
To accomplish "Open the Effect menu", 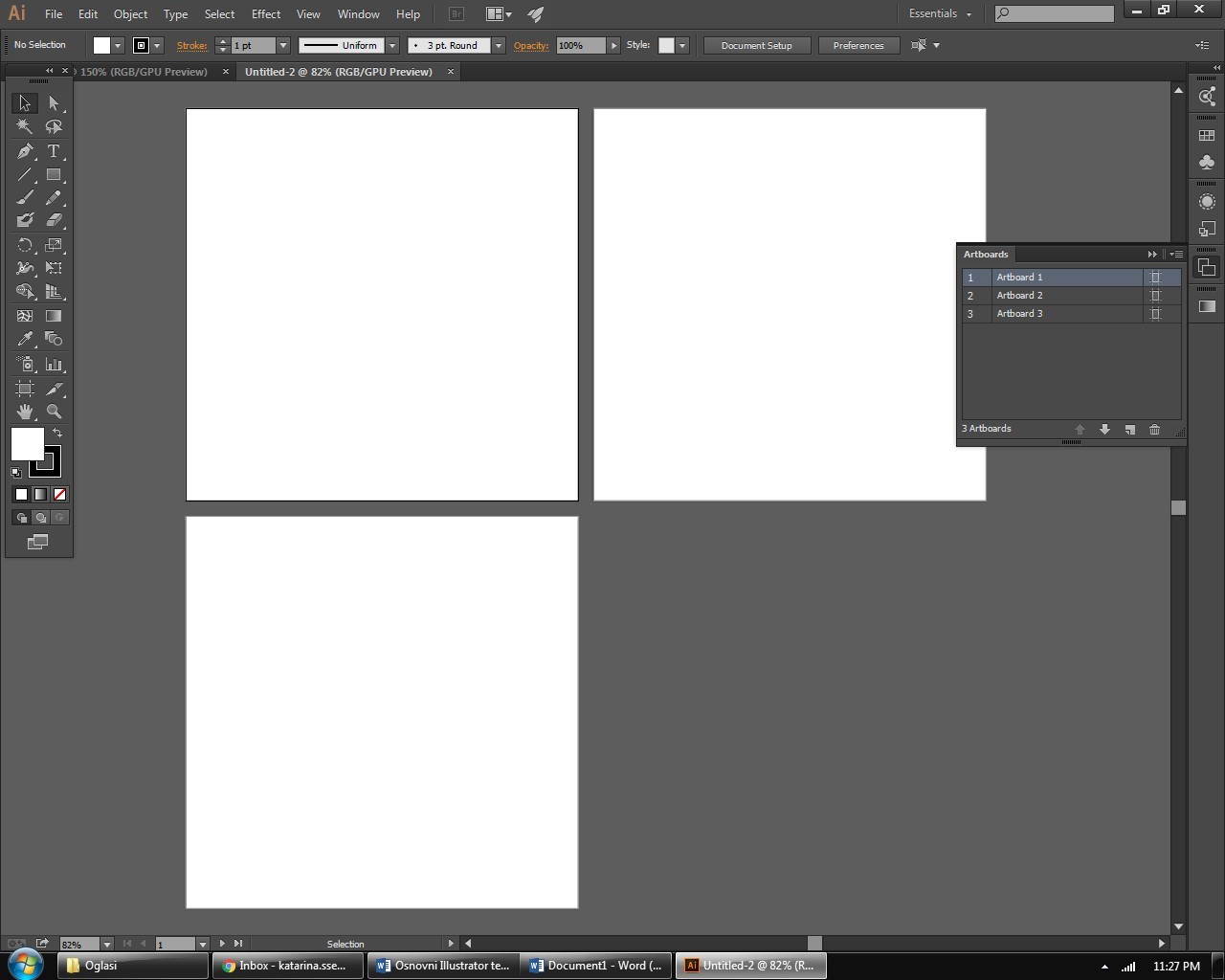I will pyautogui.click(x=265, y=14).
